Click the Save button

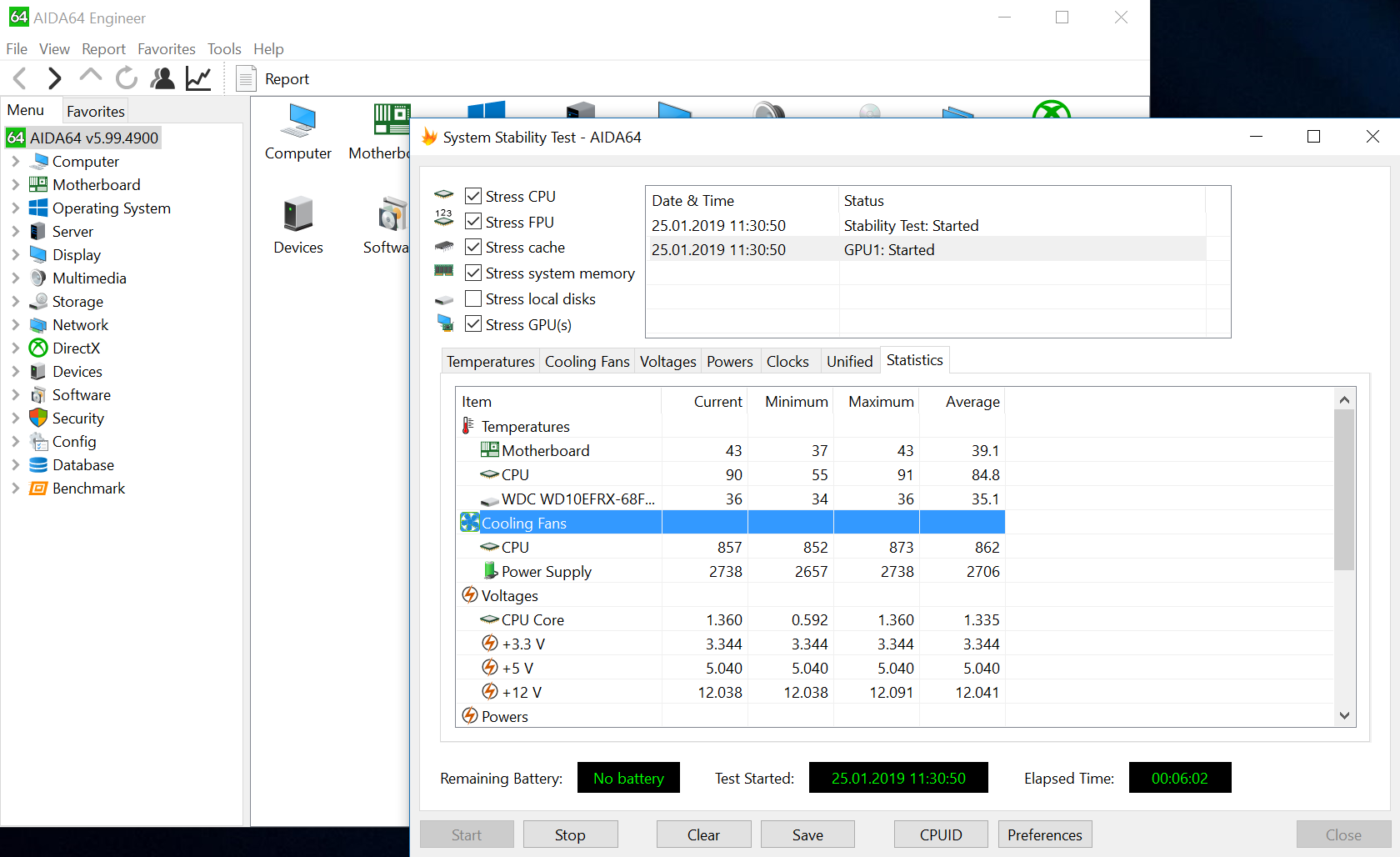pyautogui.click(x=807, y=834)
